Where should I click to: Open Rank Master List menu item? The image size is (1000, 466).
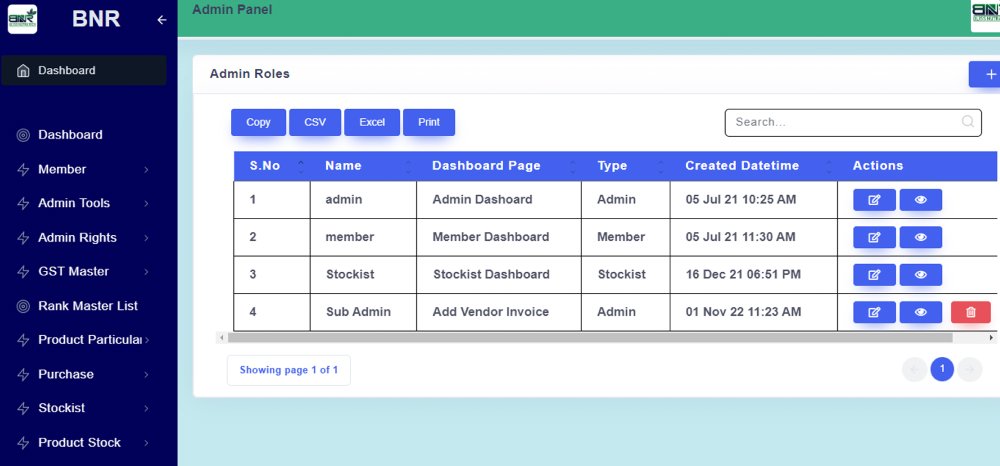pos(88,306)
